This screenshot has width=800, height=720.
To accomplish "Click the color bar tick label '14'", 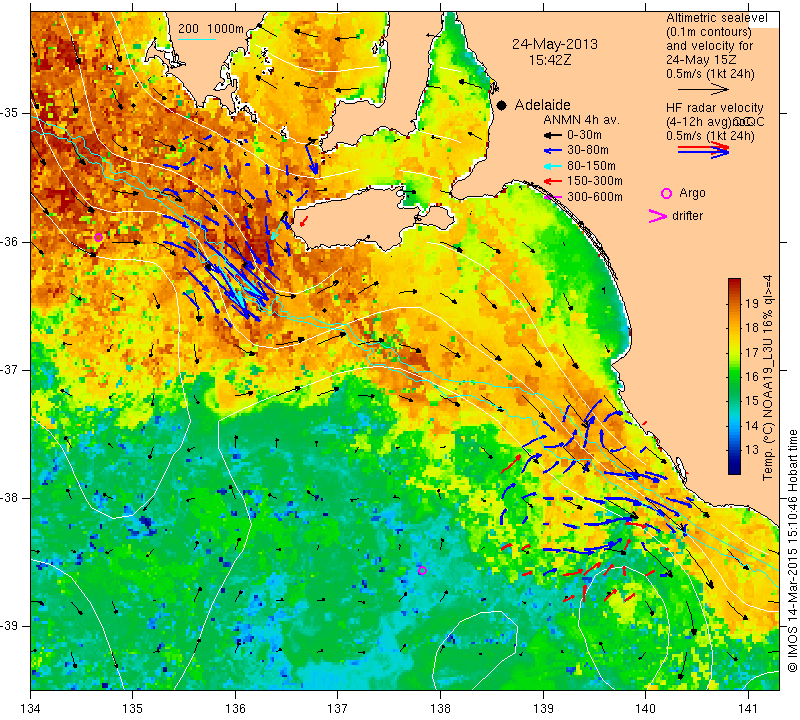I will click(x=752, y=426).
